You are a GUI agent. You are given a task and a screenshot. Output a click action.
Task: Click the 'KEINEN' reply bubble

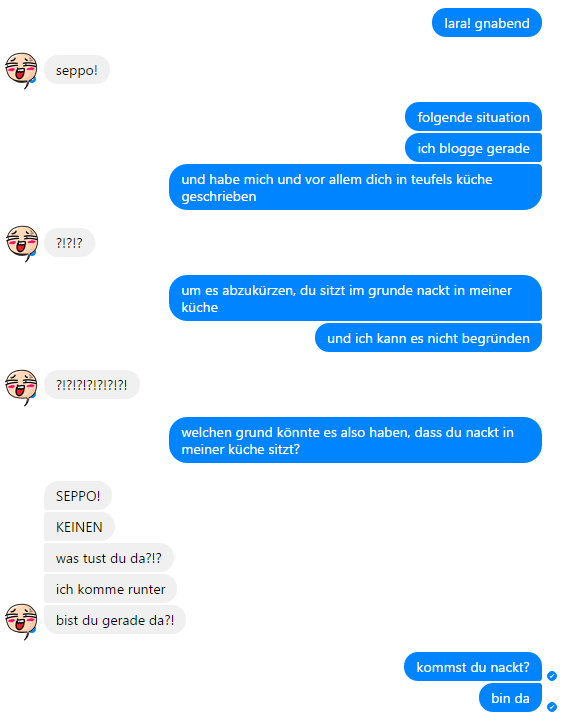[79, 527]
